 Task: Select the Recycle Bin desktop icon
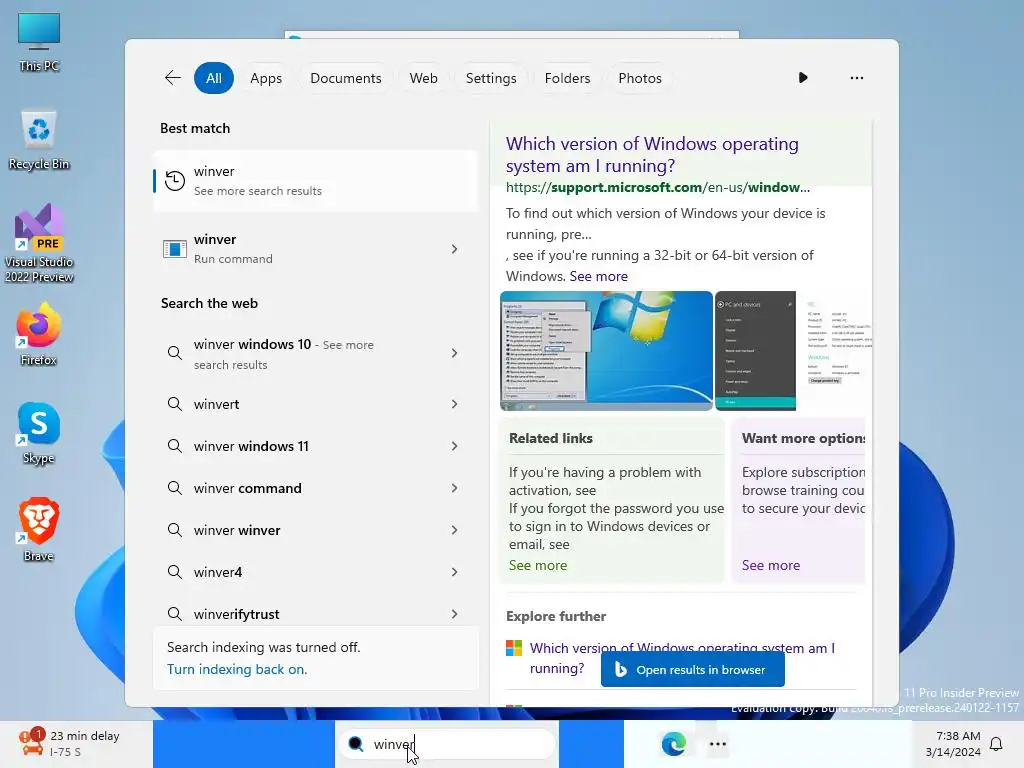click(x=39, y=140)
